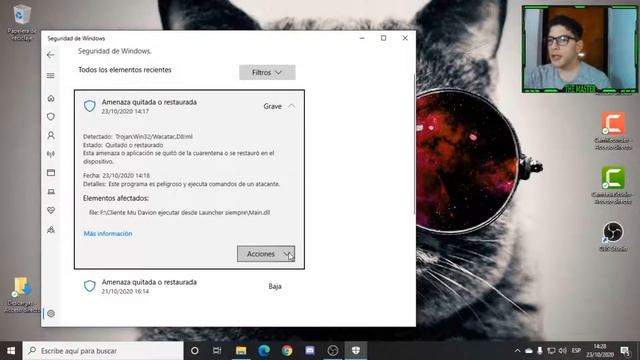Image resolution: width=640 pixels, height=360 pixels.
Task: Select shield icon of 21/10/2020 threat
Action: [x=90, y=286]
